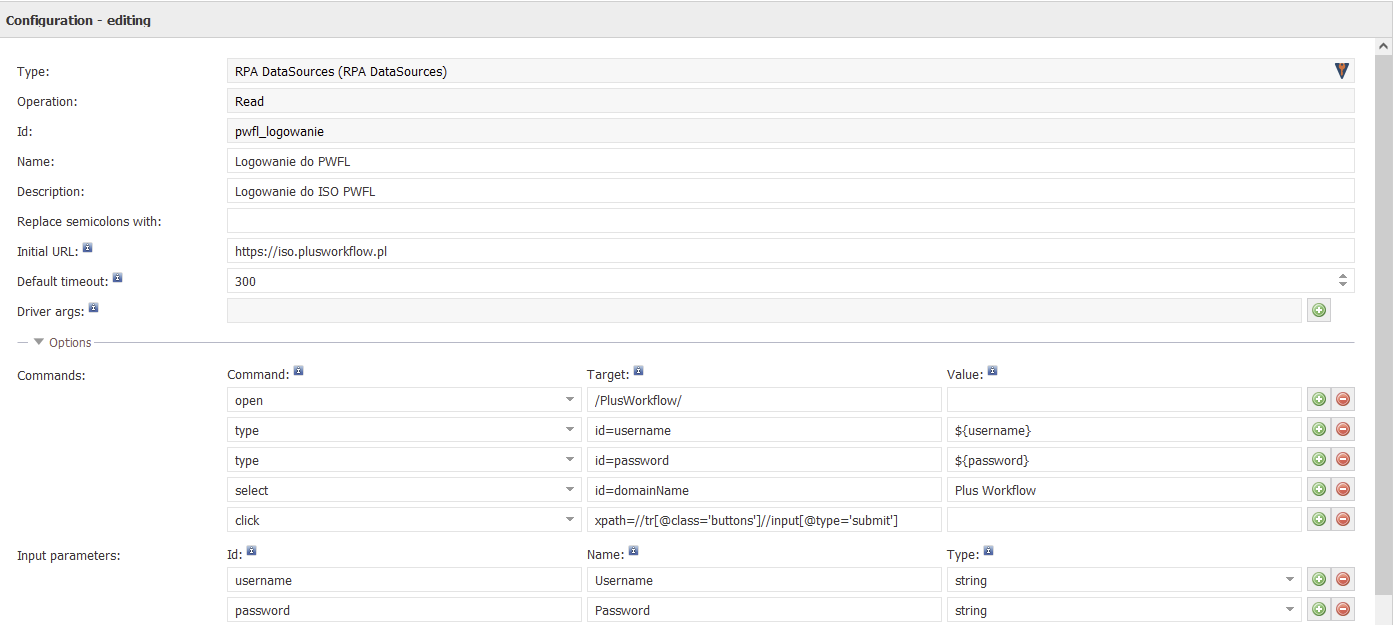
Task: Remove the id=password command row
Action: (1343, 460)
